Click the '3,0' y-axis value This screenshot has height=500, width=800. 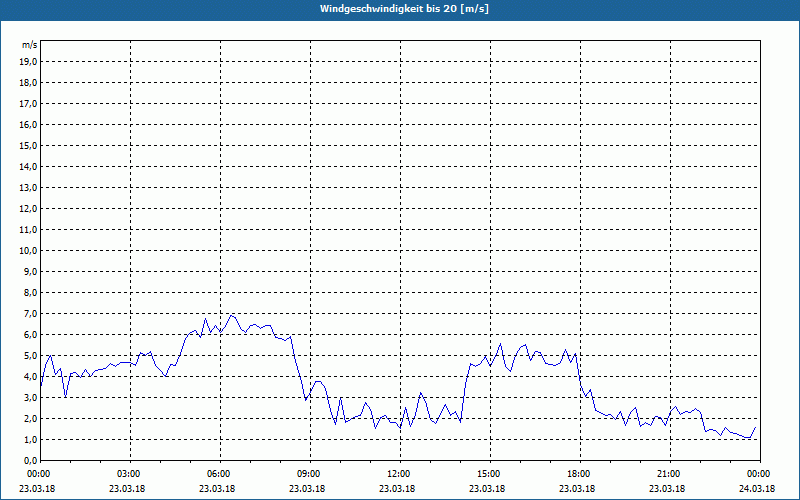coord(30,397)
